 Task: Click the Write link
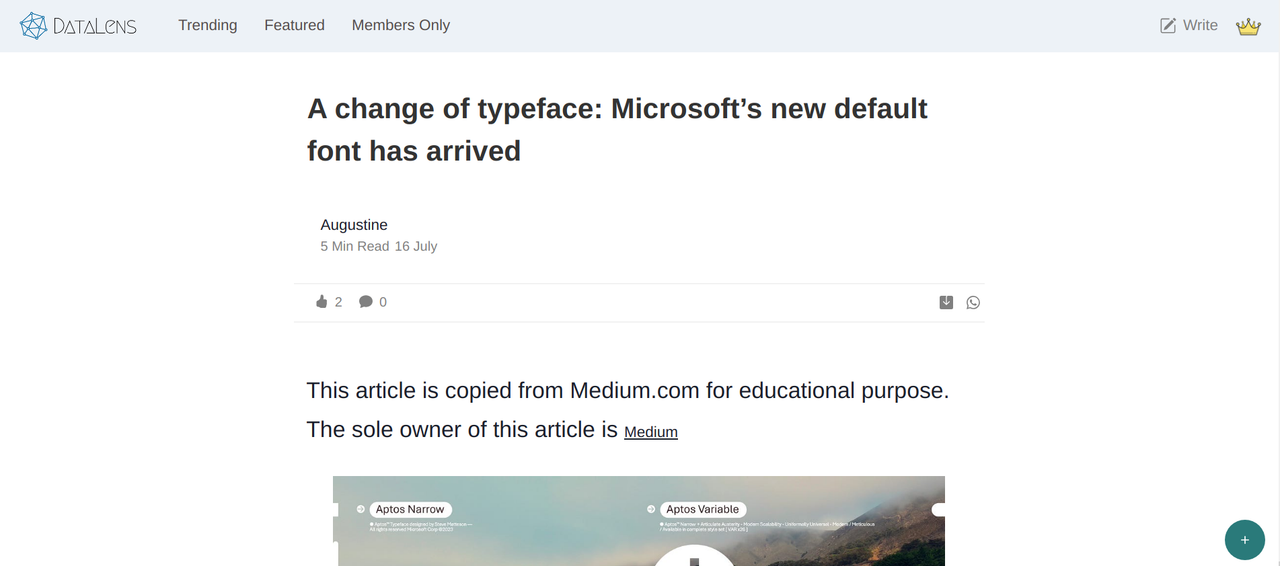tap(1200, 25)
